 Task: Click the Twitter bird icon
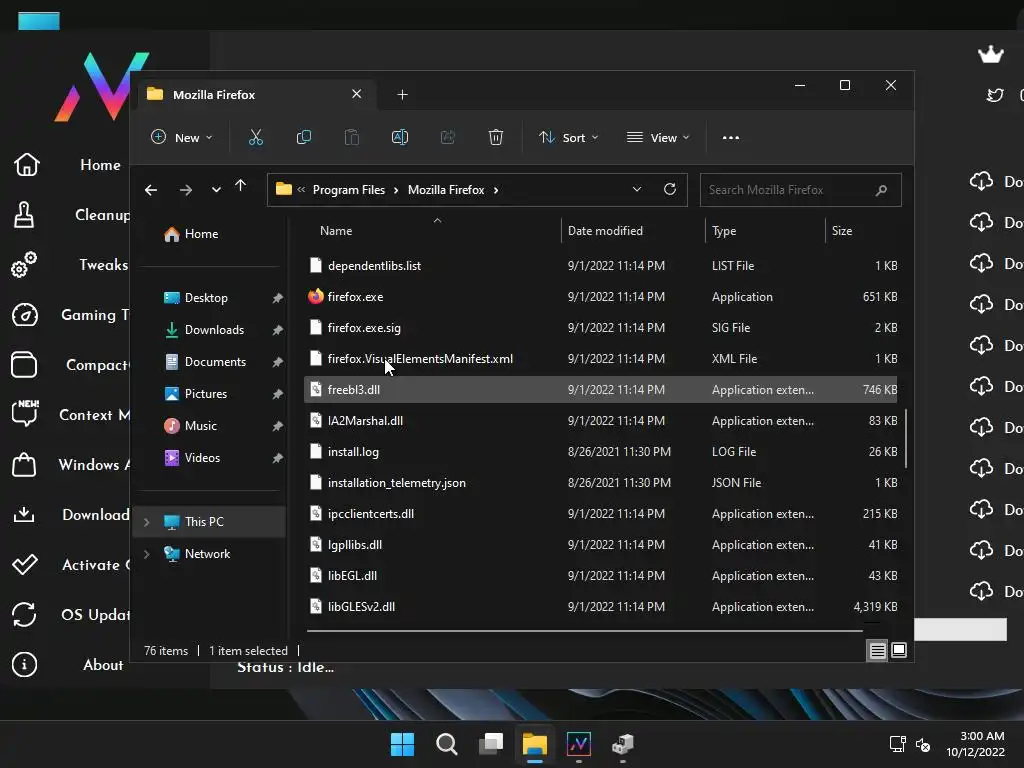point(995,95)
